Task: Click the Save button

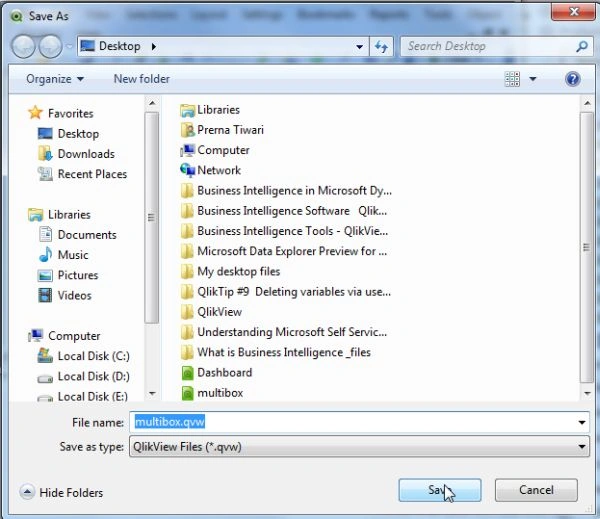Action: click(x=440, y=490)
